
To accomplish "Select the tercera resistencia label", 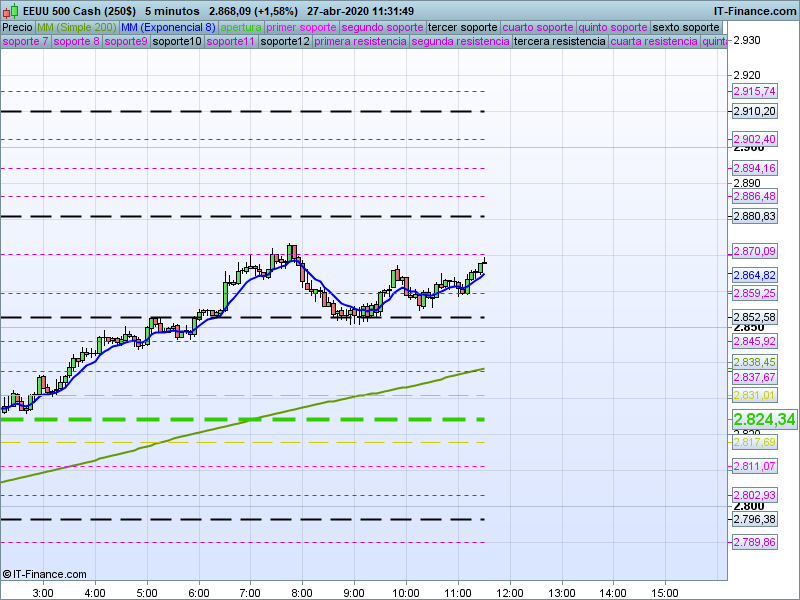I will 559,42.
